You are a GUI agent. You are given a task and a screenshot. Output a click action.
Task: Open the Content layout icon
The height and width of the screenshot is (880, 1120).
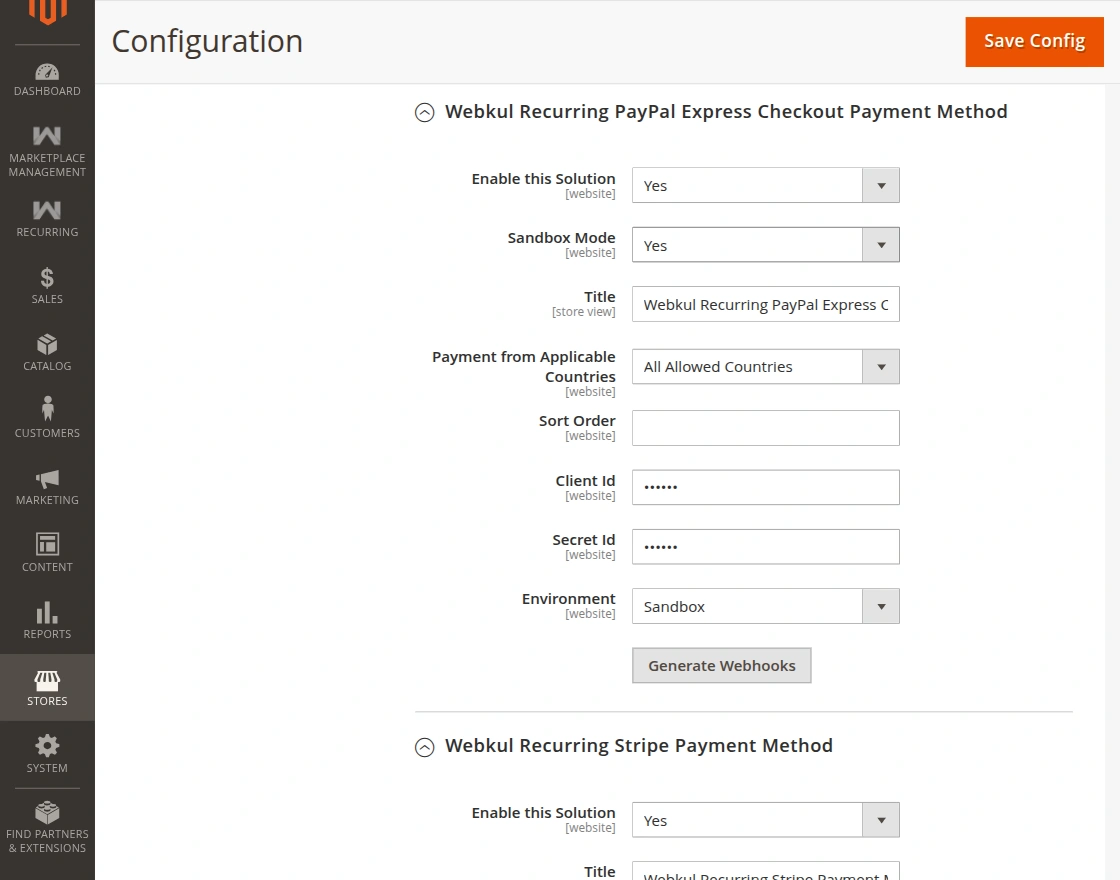pos(47,544)
